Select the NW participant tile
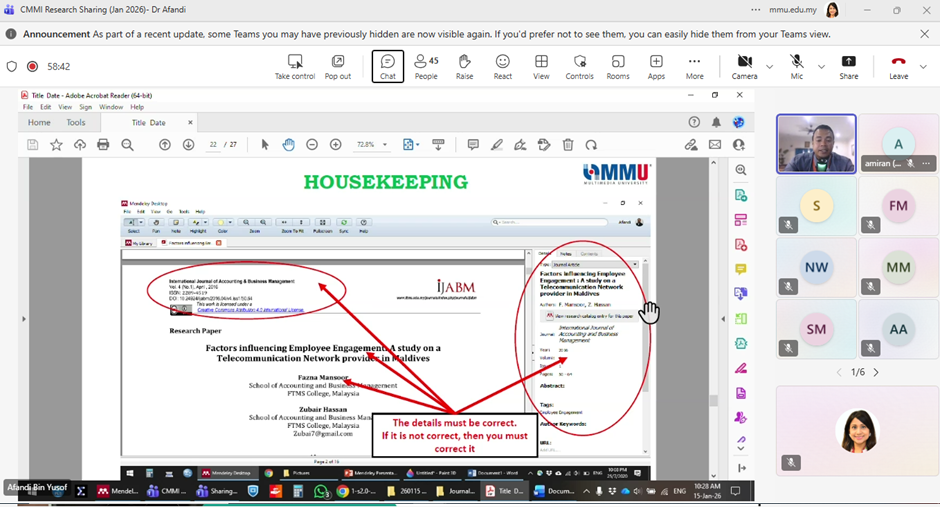This screenshot has height=507, width=940. [x=816, y=267]
